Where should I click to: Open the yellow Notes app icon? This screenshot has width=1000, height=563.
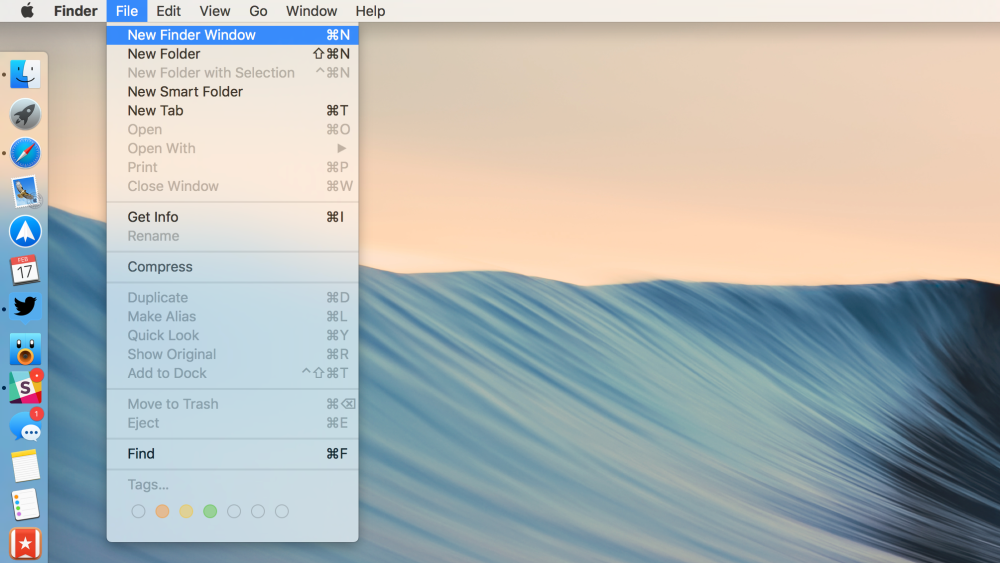click(x=25, y=466)
